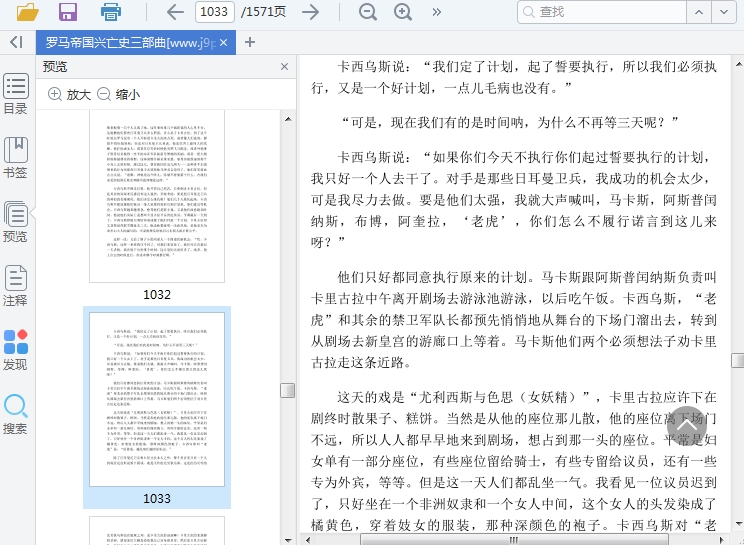The width and height of the screenshot is (744, 545).
Task: Open a new tab with plus button
Action: (x=250, y=42)
